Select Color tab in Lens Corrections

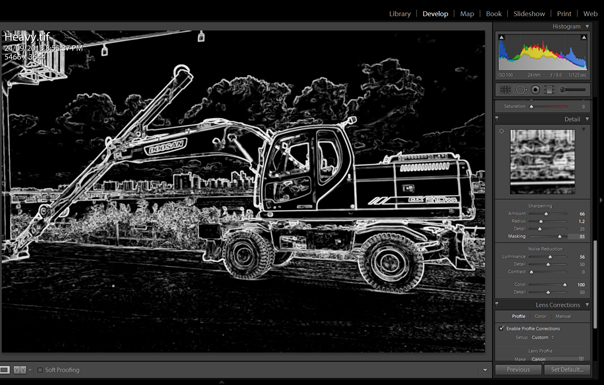tap(540, 316)
